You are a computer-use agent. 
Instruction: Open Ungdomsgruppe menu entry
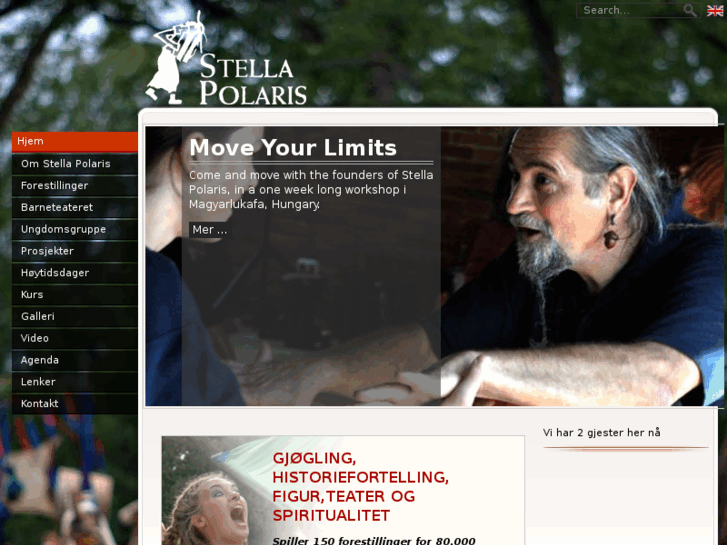pyautogui.click(x=75, y=229)
